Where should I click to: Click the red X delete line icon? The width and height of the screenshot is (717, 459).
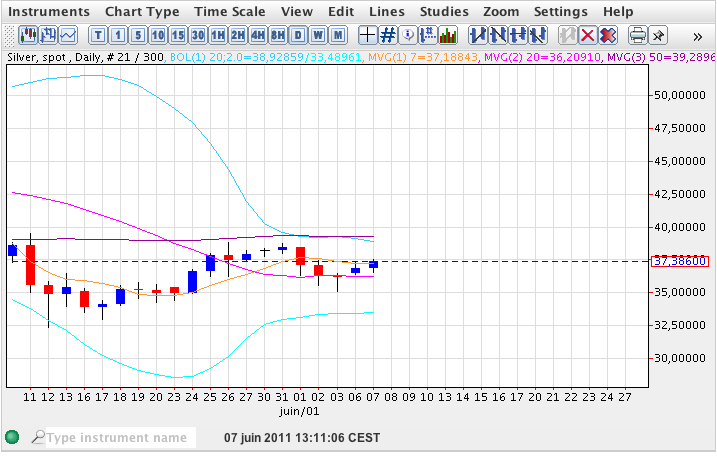[x=587, y=35]
